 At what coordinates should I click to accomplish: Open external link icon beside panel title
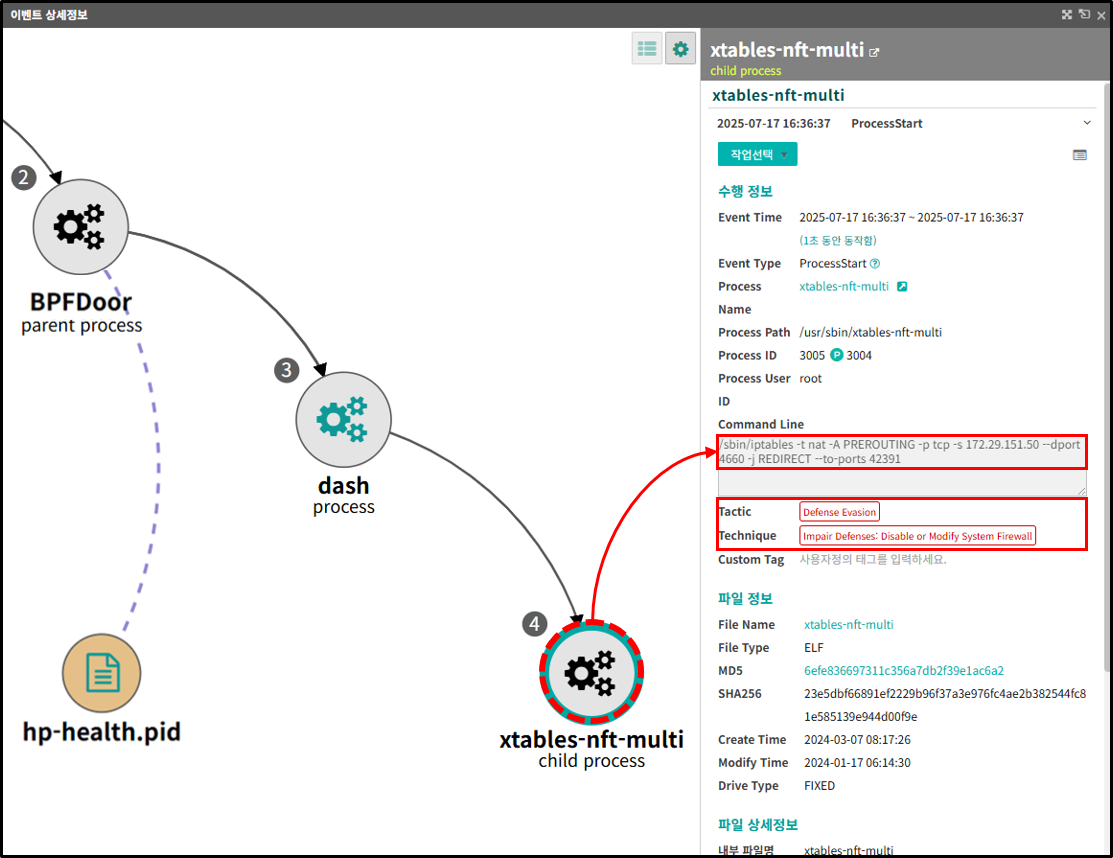(x=874, y=53)
